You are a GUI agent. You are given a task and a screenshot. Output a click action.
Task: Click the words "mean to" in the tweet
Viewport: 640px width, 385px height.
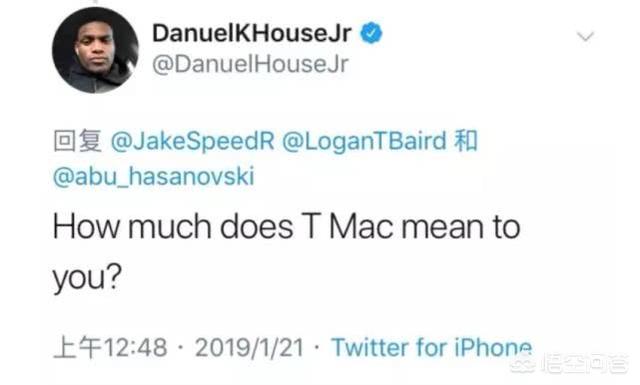click(461, 227)
